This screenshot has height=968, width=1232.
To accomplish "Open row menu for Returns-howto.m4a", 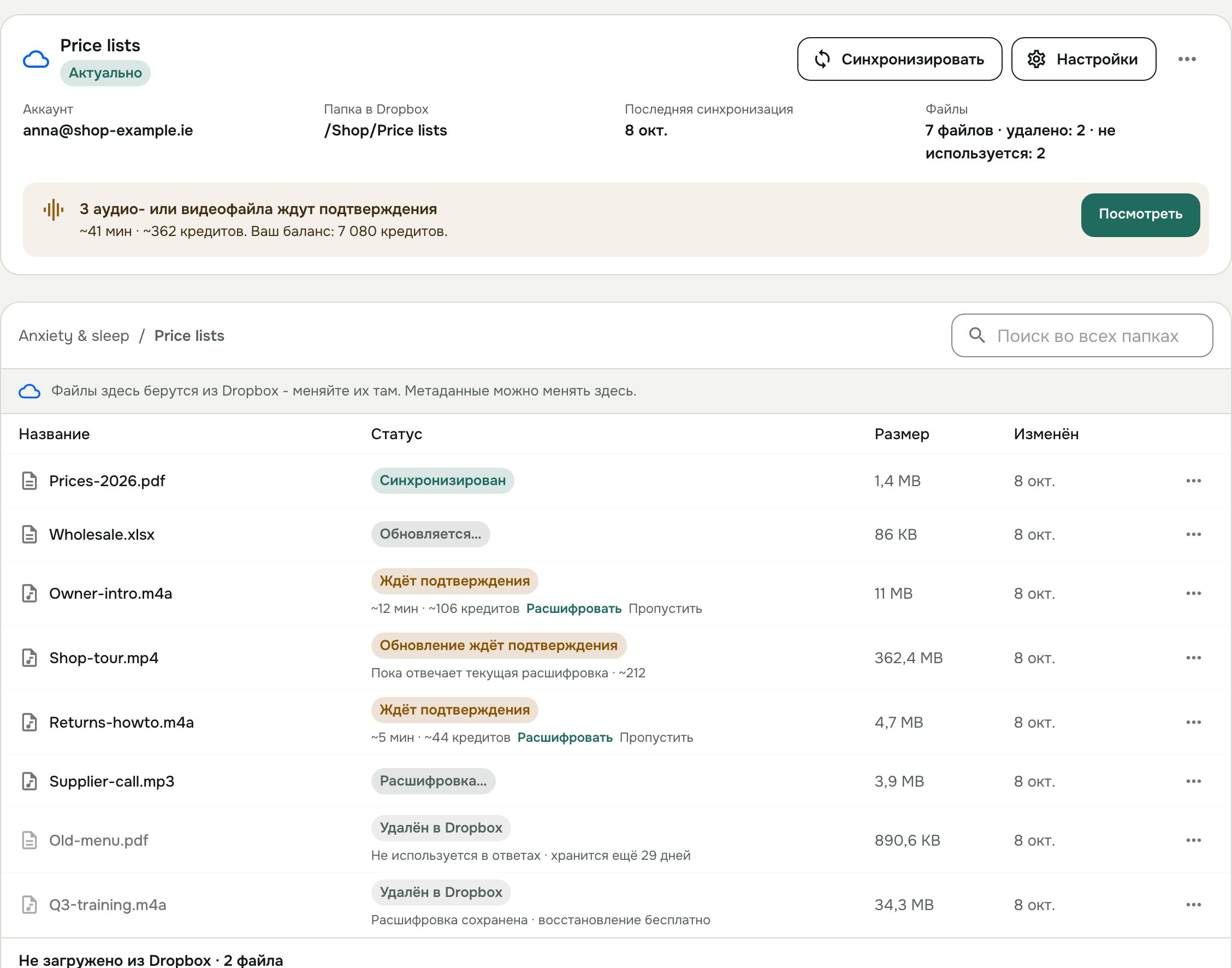I will tap(1193, 722).
